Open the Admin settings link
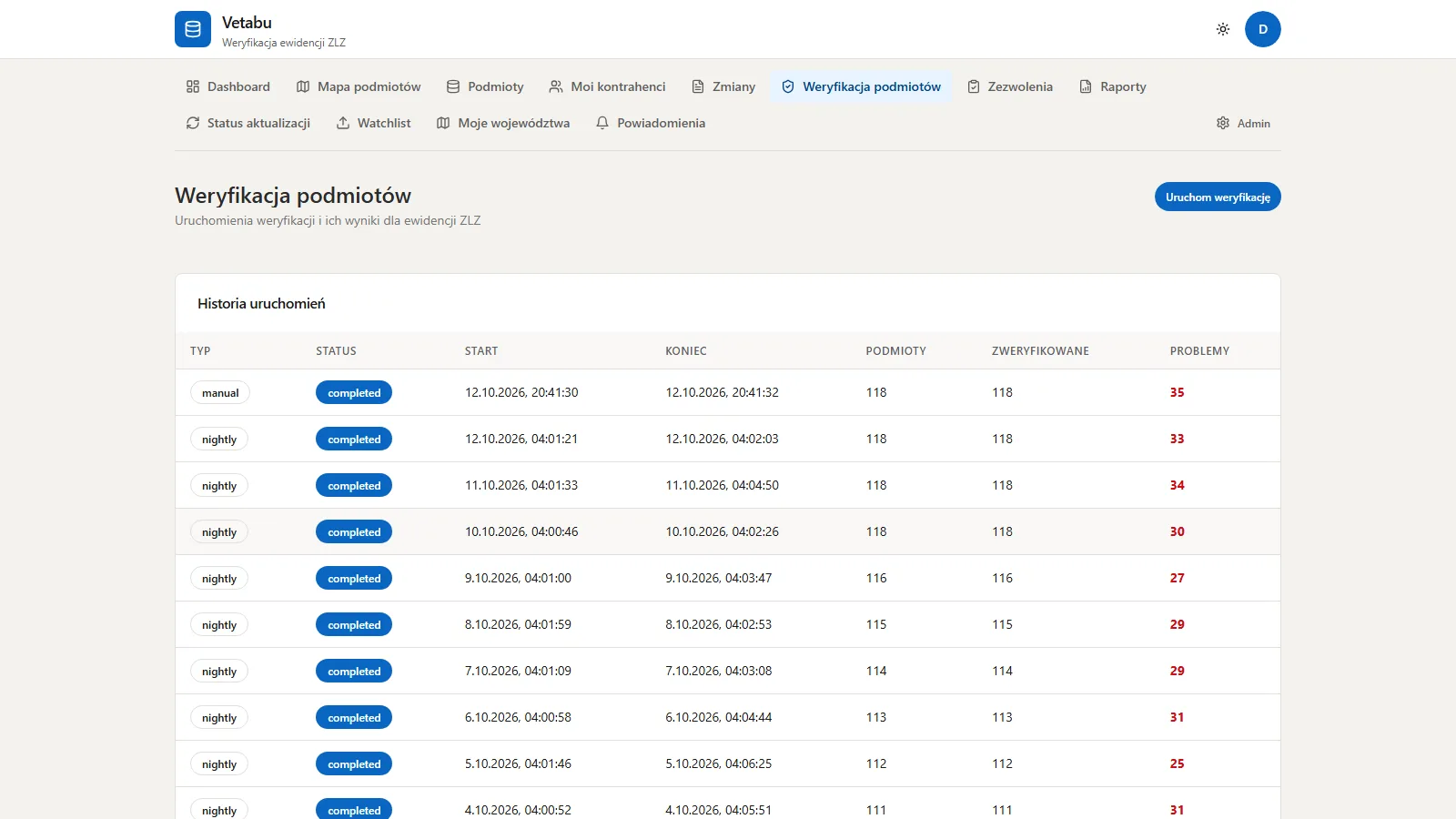The image size is (1456, 819). pyautogui.click(x=1243, y=123)
